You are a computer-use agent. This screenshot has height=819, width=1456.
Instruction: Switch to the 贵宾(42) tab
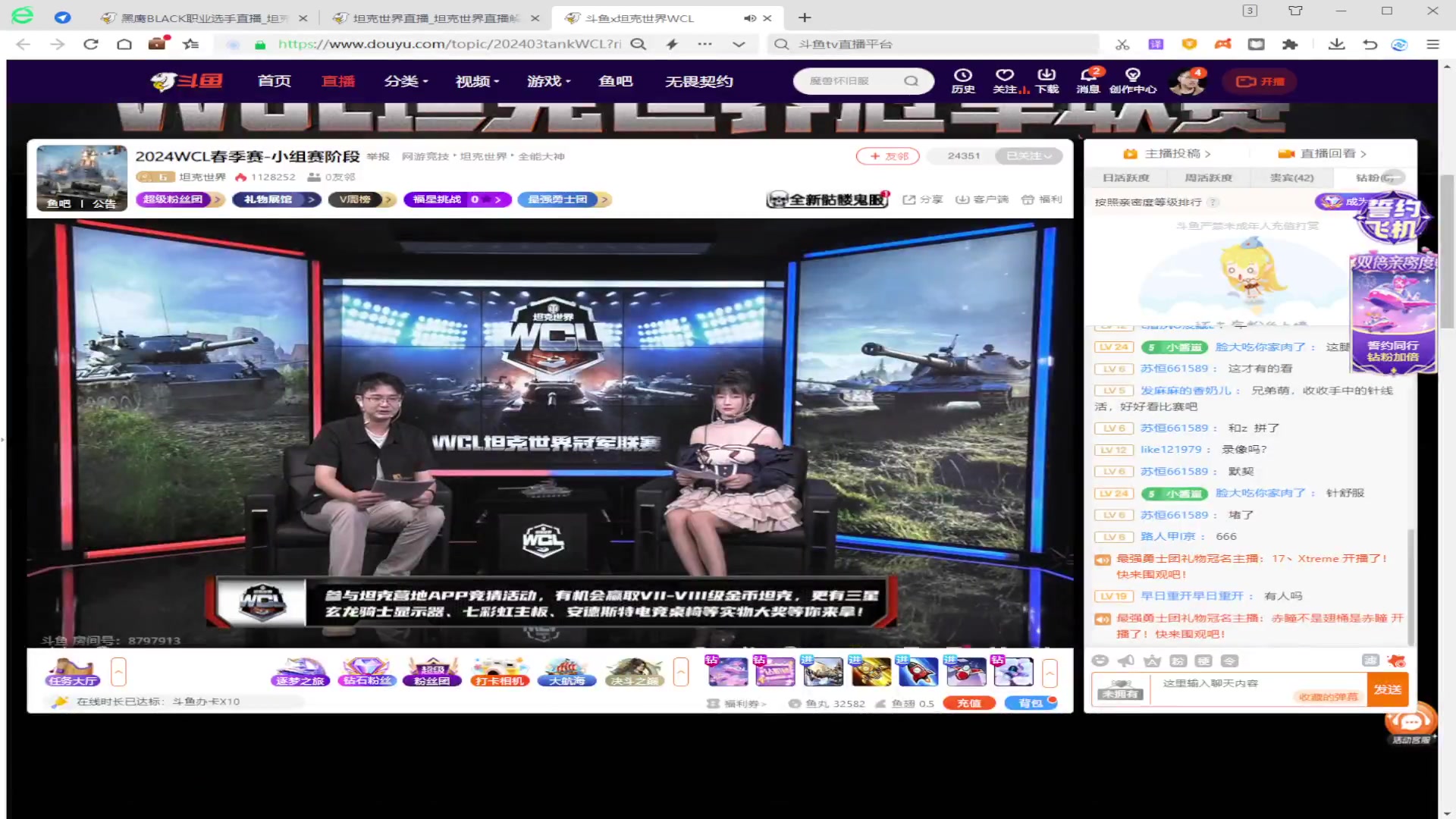click(1291, 177)
